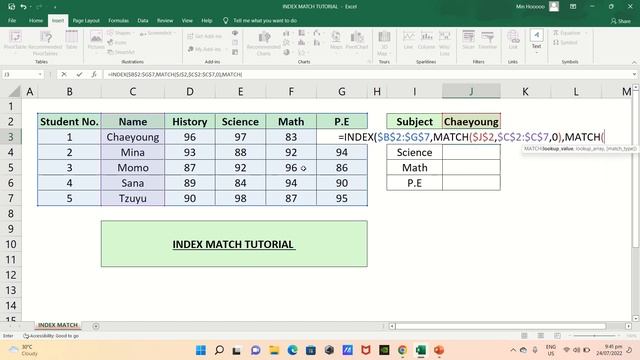
Task: Click taskbar Search icon
Action: (219, 350)
